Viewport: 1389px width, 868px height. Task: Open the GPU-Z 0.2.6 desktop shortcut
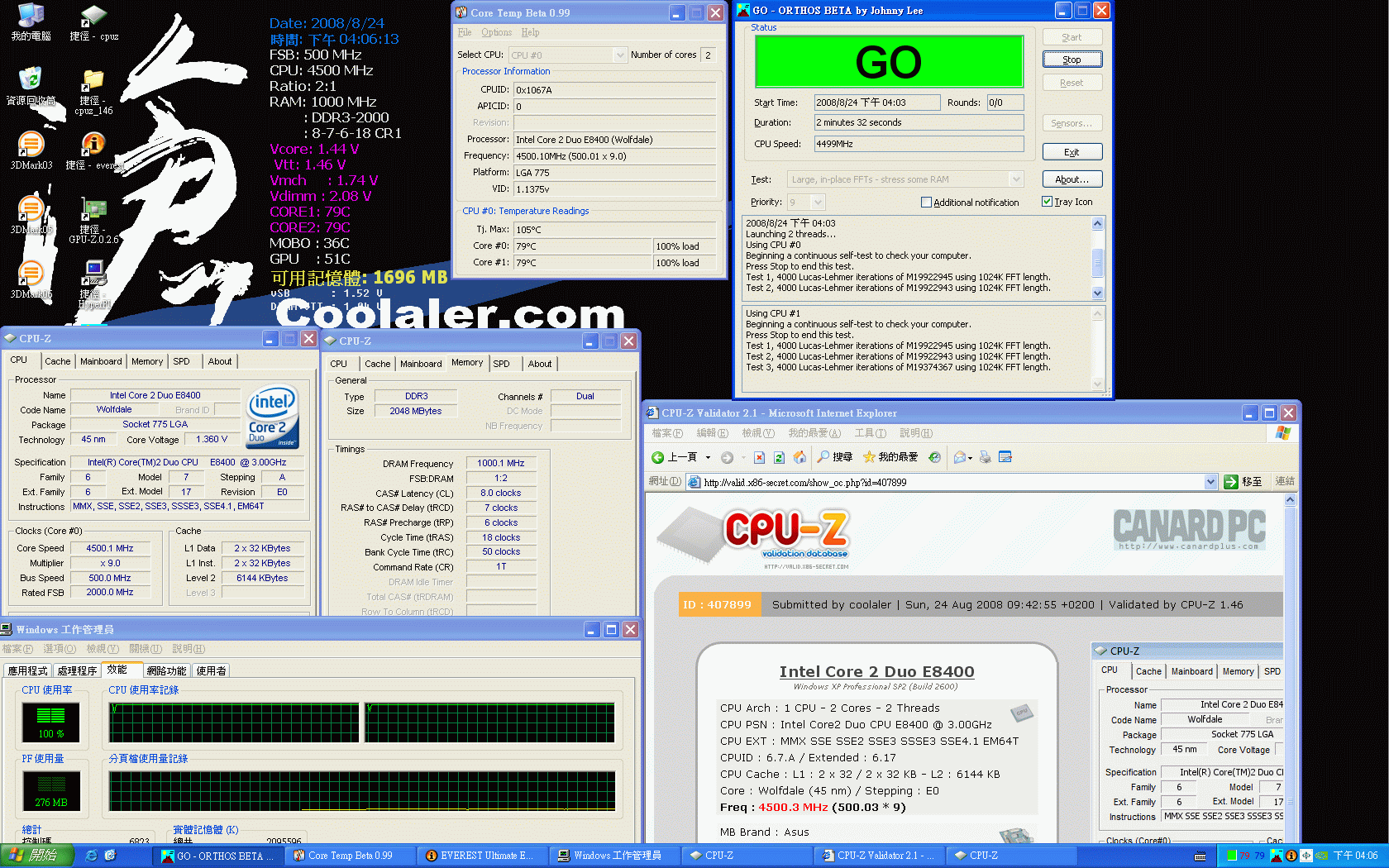point(93,222)
